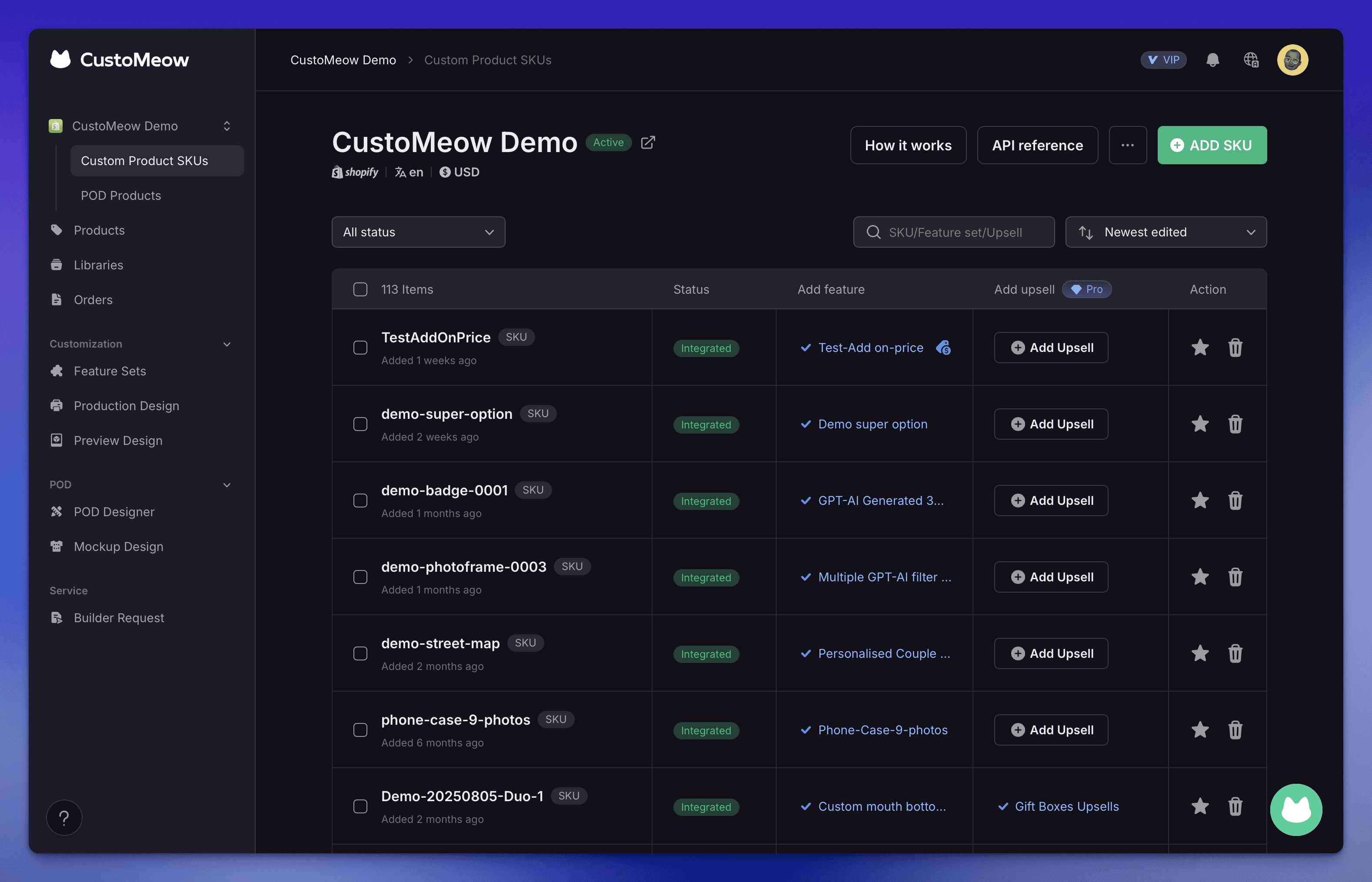The width and height of the screenshot is (1372, 882).
Task: Focus the SKU/Feature set/Upsell search field
Action: [x=954, y=232]
